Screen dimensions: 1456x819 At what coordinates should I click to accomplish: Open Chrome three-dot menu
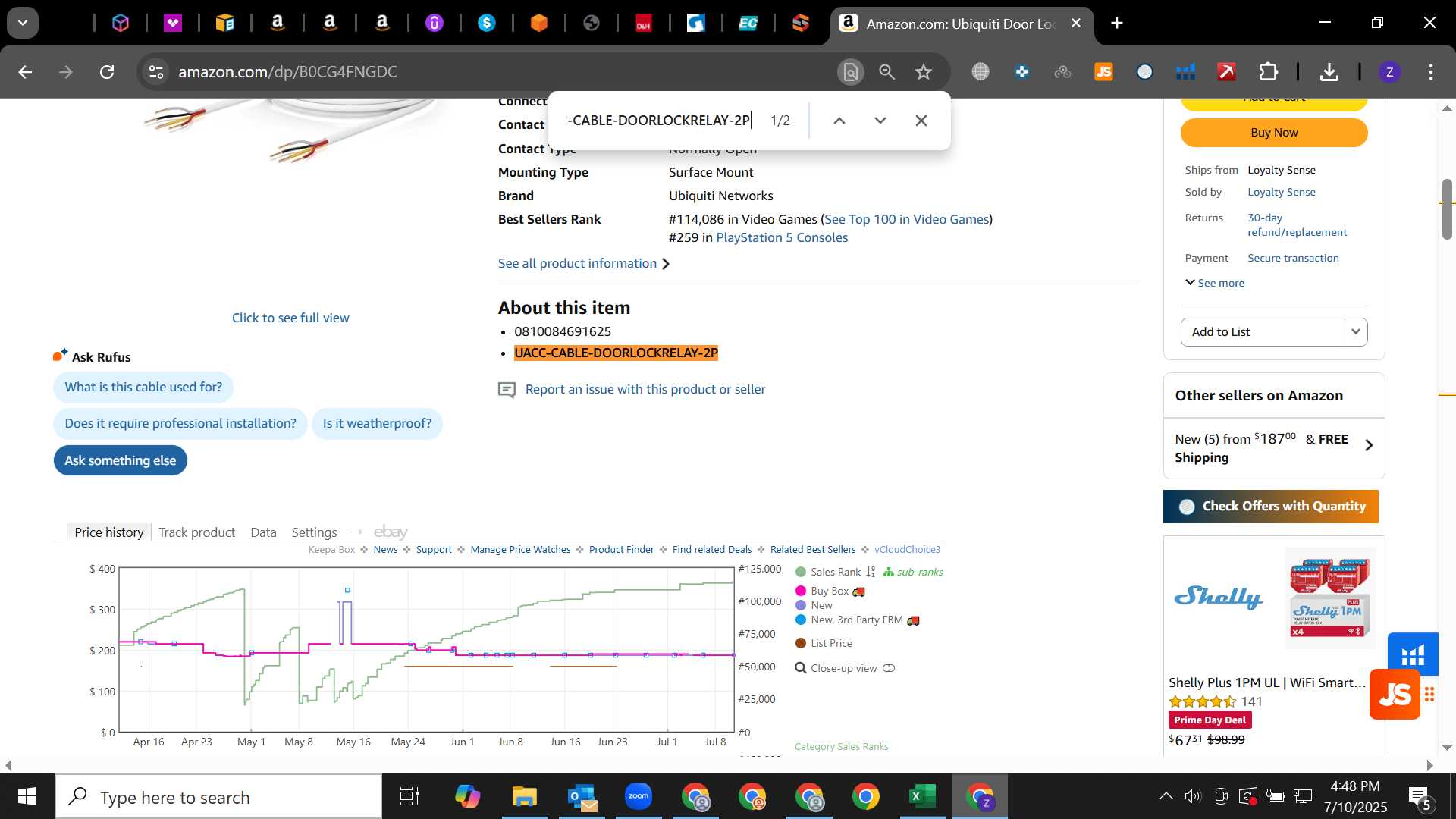coord(1430,72)
